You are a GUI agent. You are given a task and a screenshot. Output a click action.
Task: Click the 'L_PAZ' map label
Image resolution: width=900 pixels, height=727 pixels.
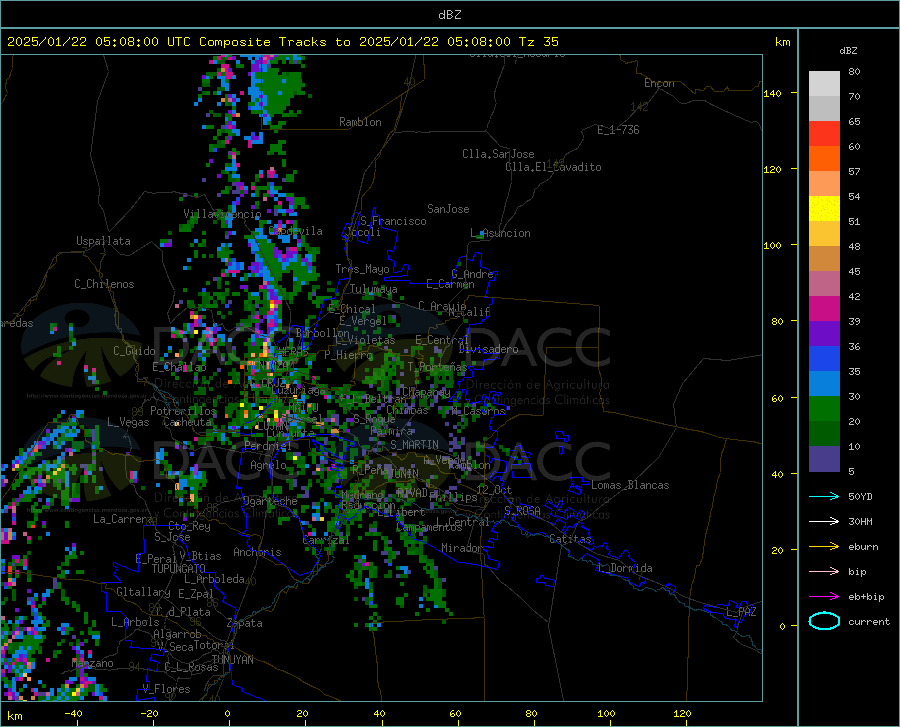741,612
